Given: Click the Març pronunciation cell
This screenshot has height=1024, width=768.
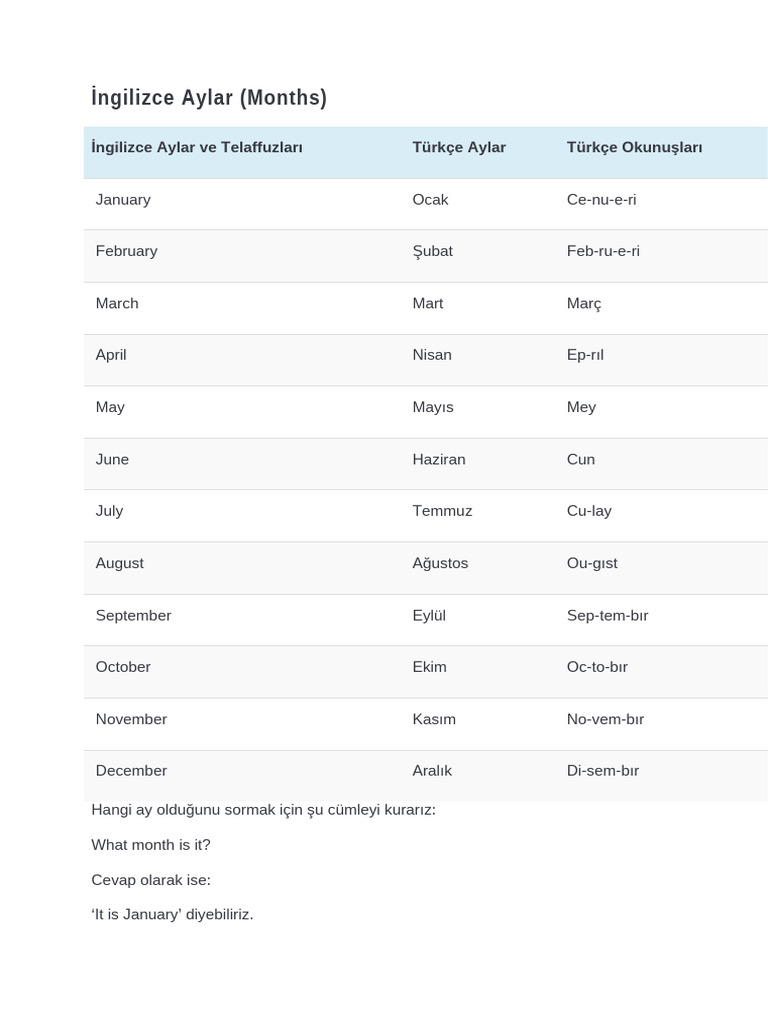Looking at the screenshot, I should coord(584,303).
